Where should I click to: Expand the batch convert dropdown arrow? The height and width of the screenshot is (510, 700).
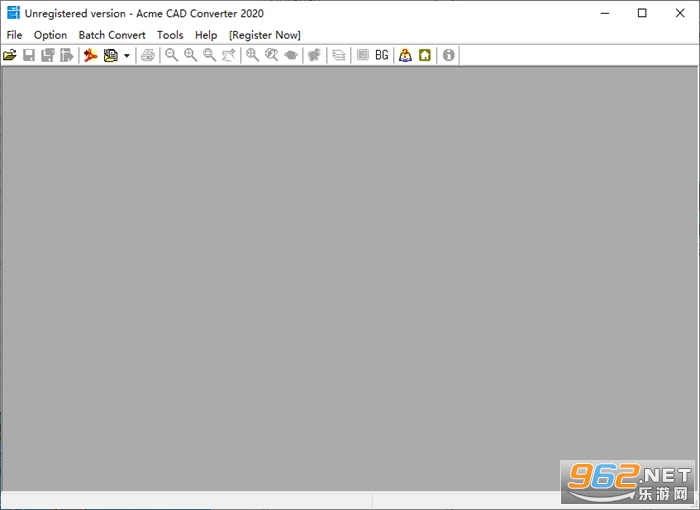pyautogui.click(x=127, y=55)
